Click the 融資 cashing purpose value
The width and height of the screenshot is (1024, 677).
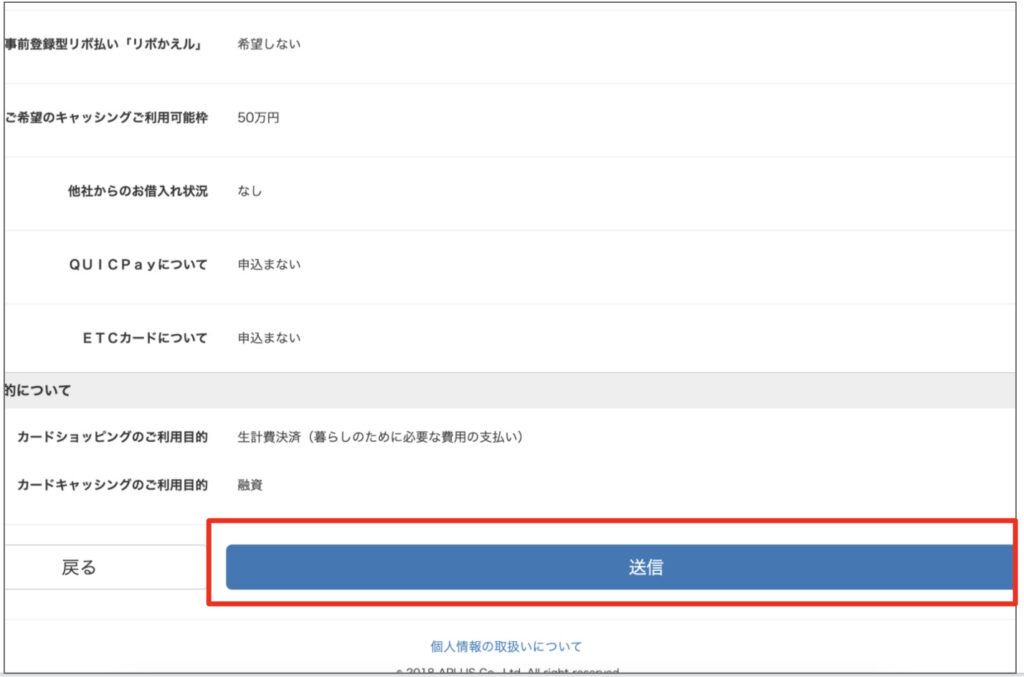[249, 485]
